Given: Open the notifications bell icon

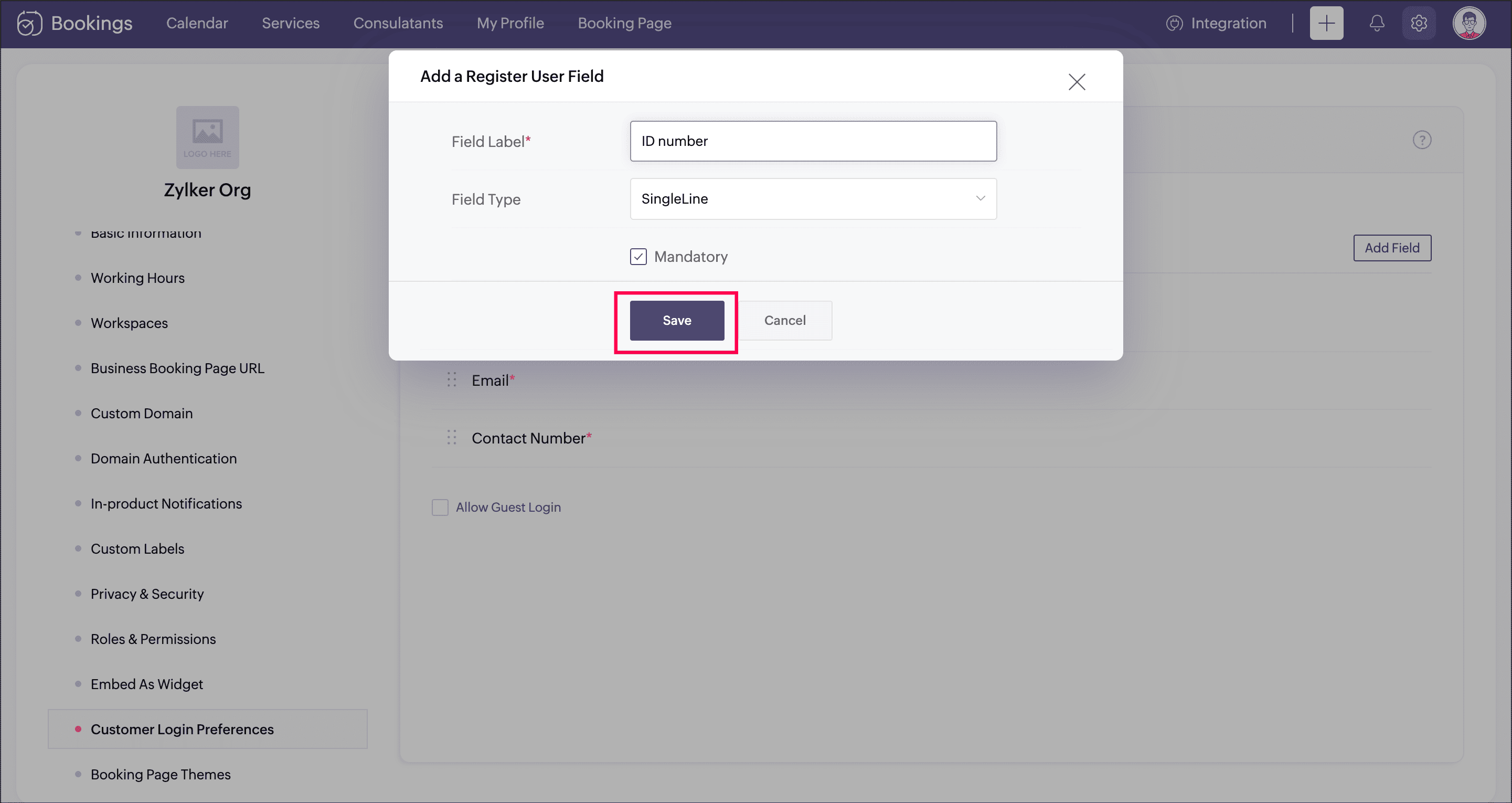Looking at the screenshot, I should pos(1377,24).
